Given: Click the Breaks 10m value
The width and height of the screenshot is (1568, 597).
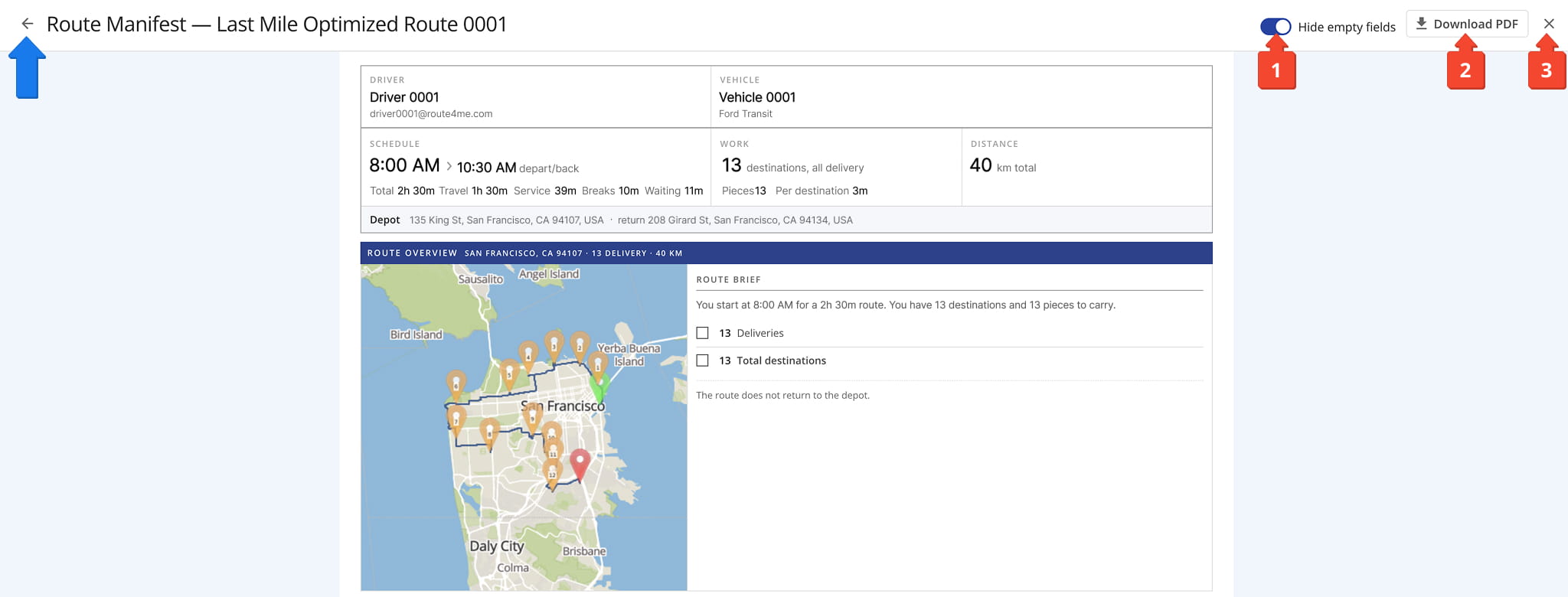Looking at the screenshot, I should [x=610, y=191].
